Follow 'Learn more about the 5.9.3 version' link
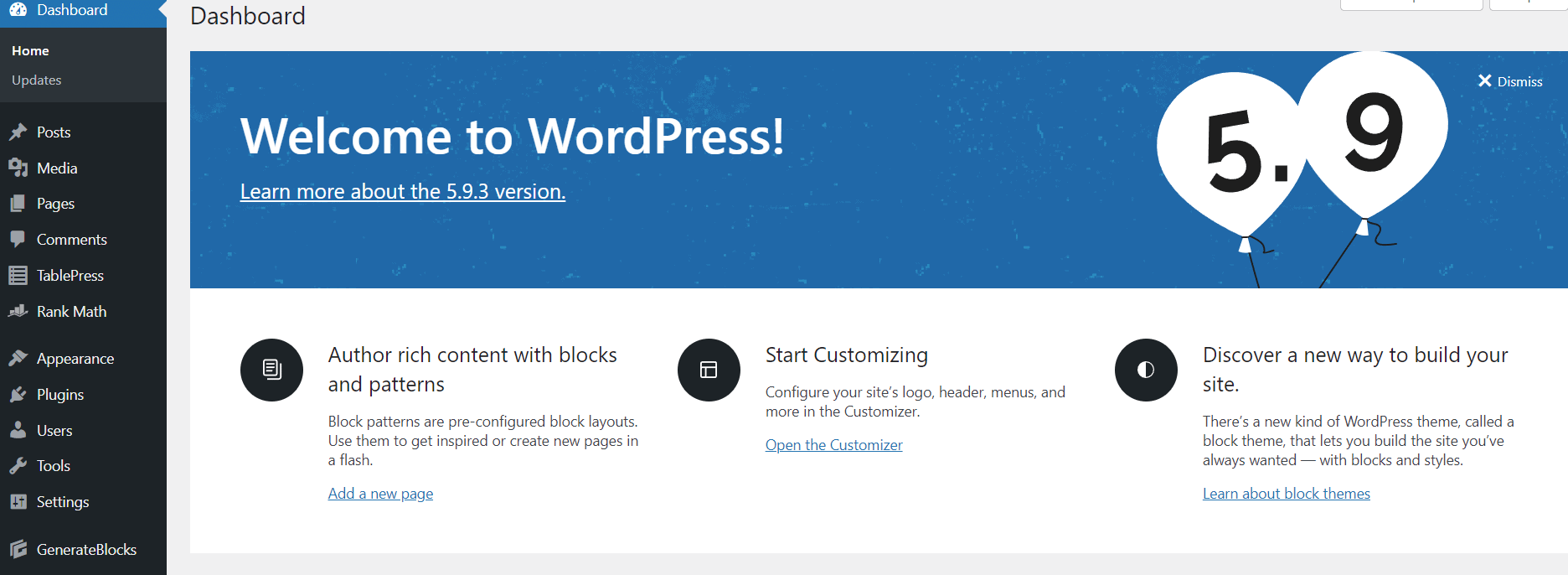The width and height of the screenshot is (1568, 575). (403, 192)
